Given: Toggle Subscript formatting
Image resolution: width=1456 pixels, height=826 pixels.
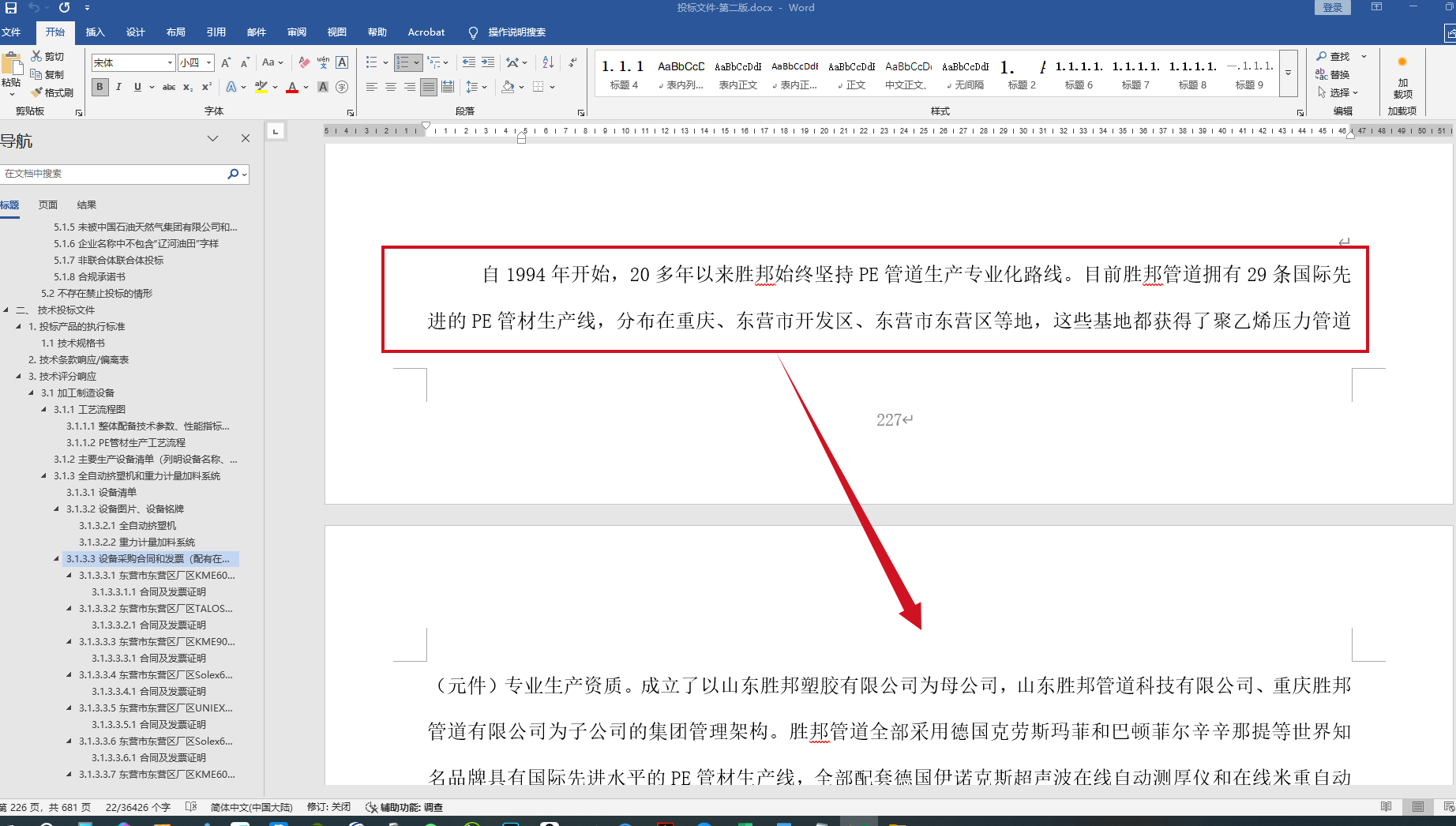Looking at the screenshot, I should point(188,87).
